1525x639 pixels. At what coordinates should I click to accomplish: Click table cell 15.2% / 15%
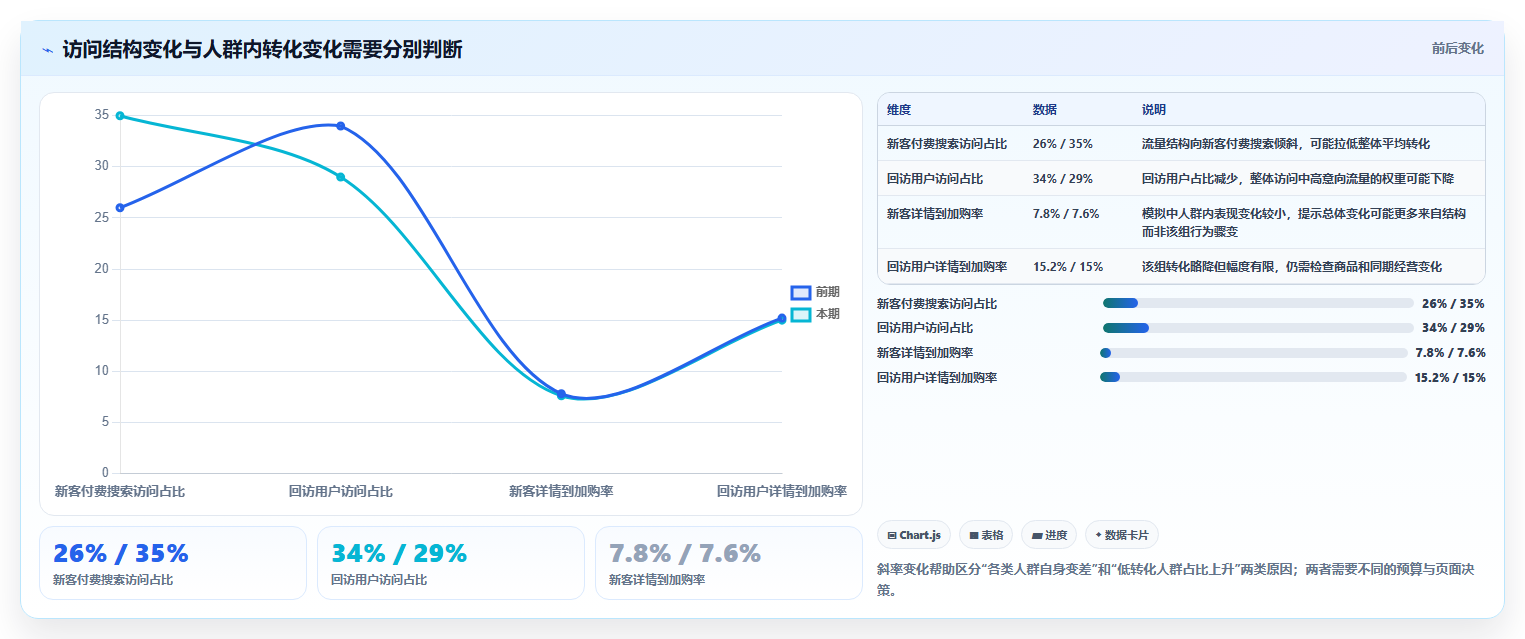tap(1068, 266)
